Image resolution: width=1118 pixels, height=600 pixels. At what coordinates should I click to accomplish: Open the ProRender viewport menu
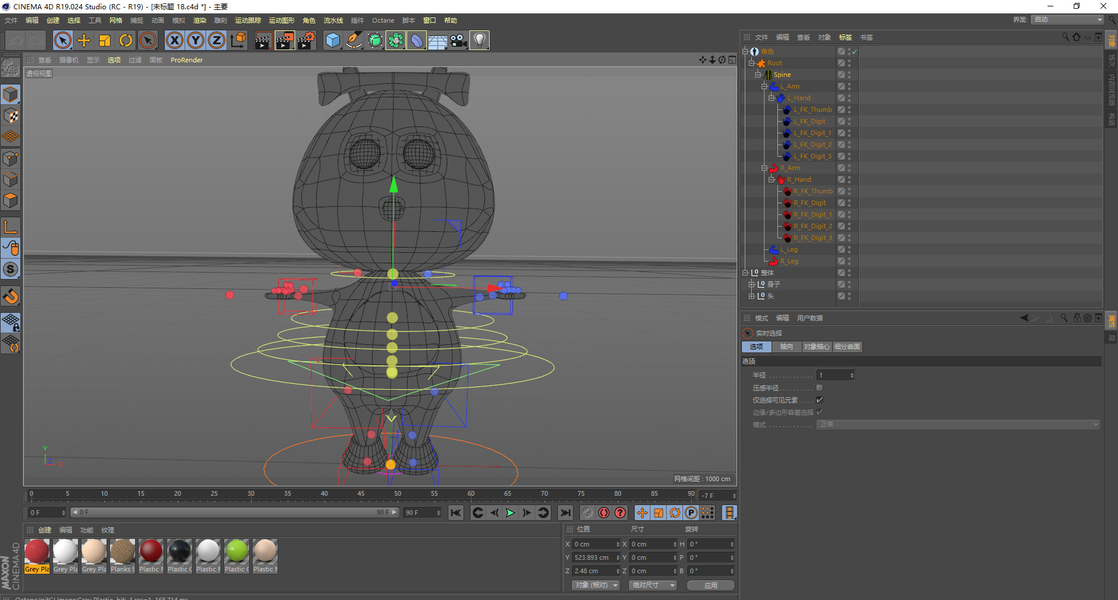[187, 60]
